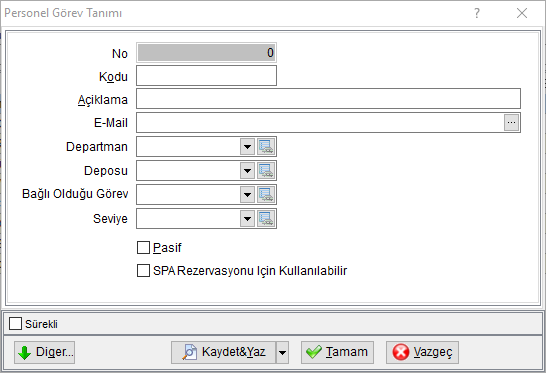Enable the Pasif checkbox

[x=143, y=248]
